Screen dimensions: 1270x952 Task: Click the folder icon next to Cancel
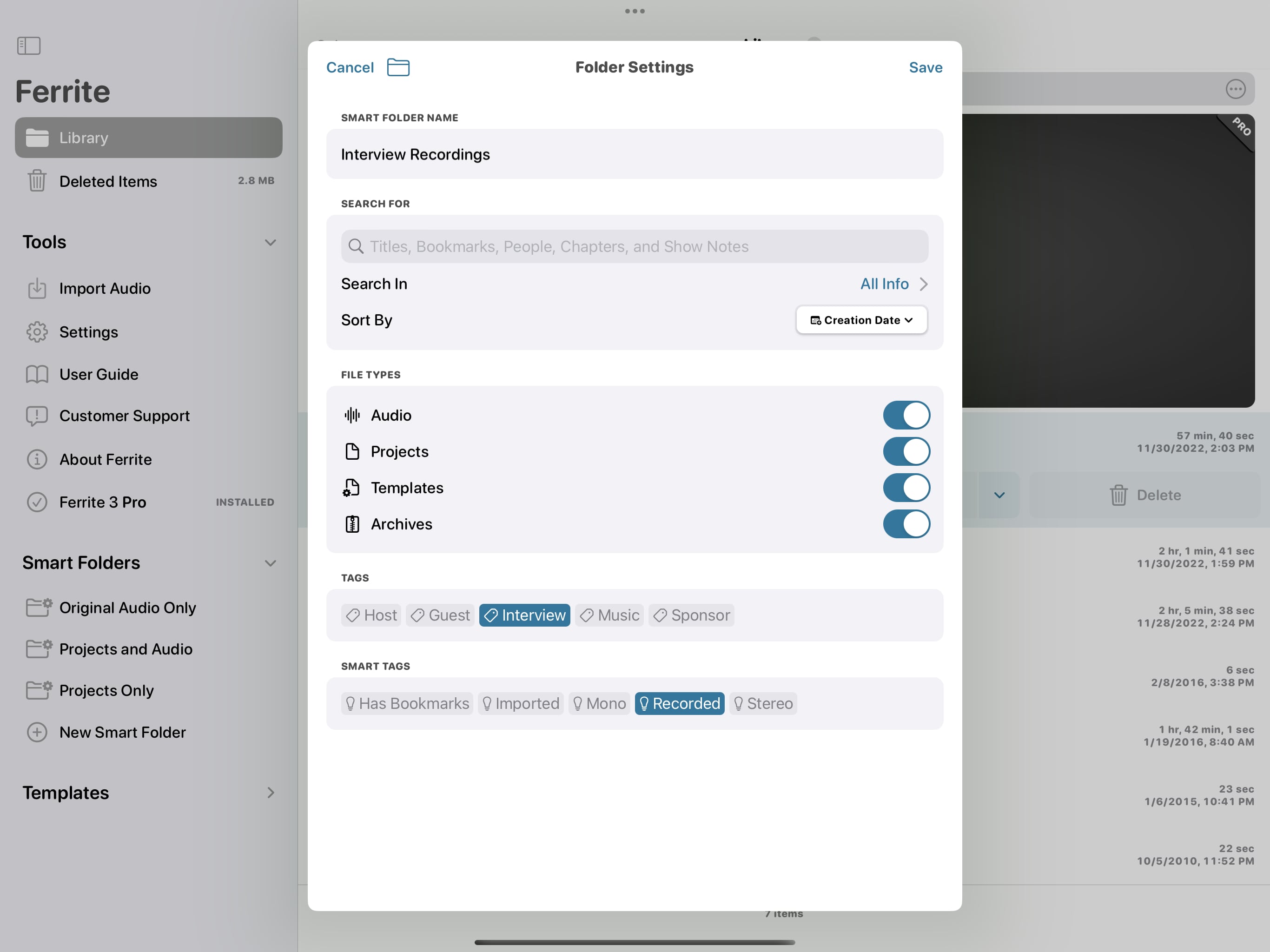pyautogui.click(x=398, y=67)
